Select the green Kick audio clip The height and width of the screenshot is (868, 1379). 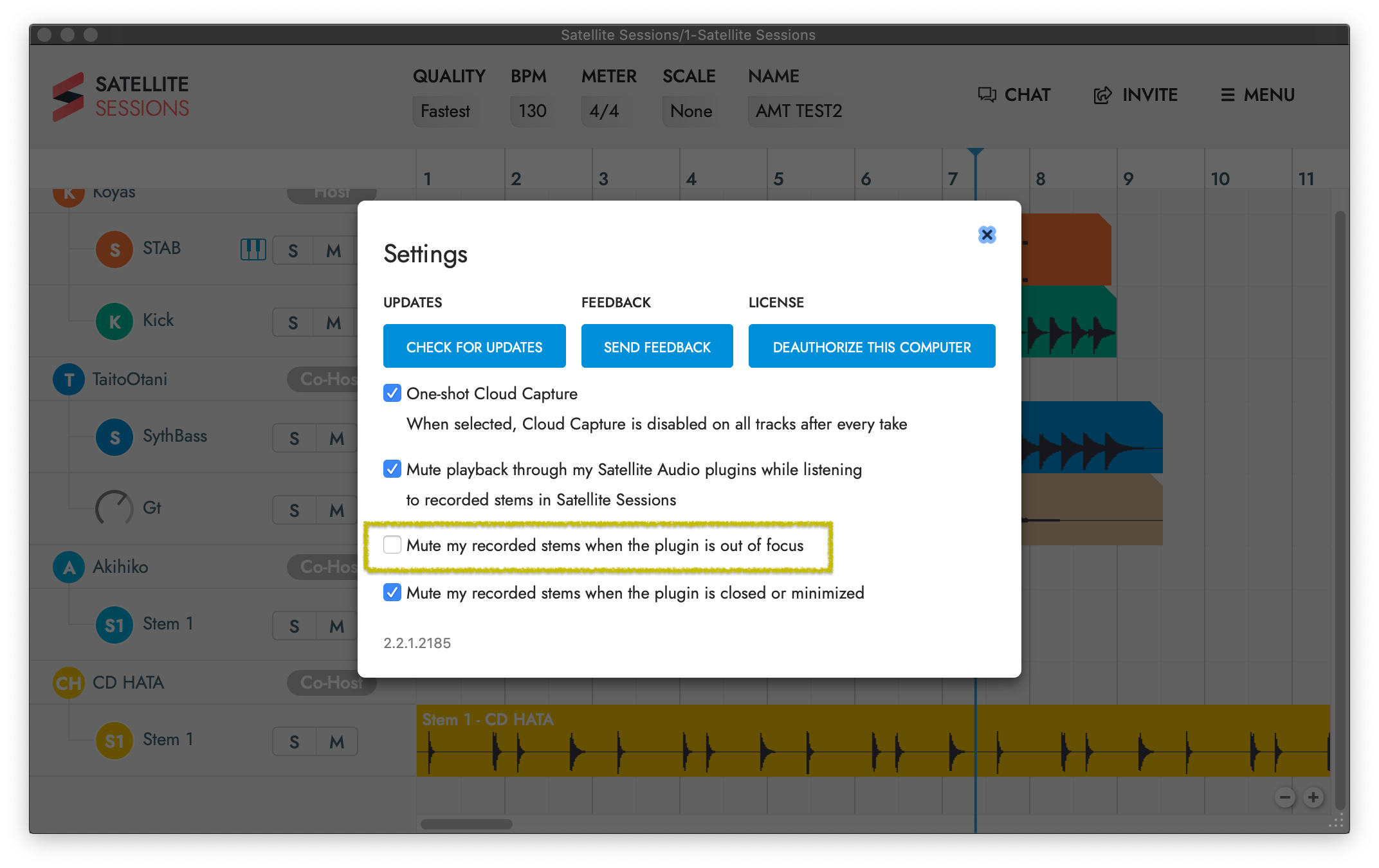(x=1069, y=321)
